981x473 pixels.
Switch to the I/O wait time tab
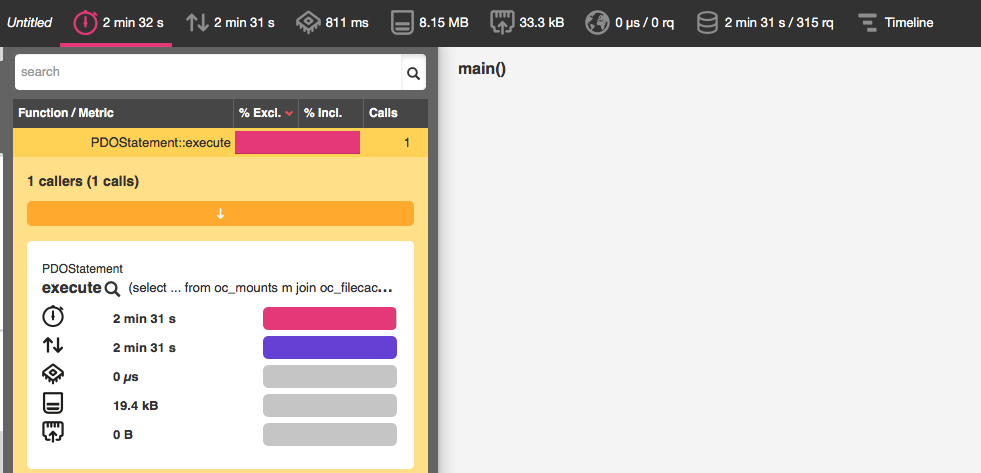230,23
